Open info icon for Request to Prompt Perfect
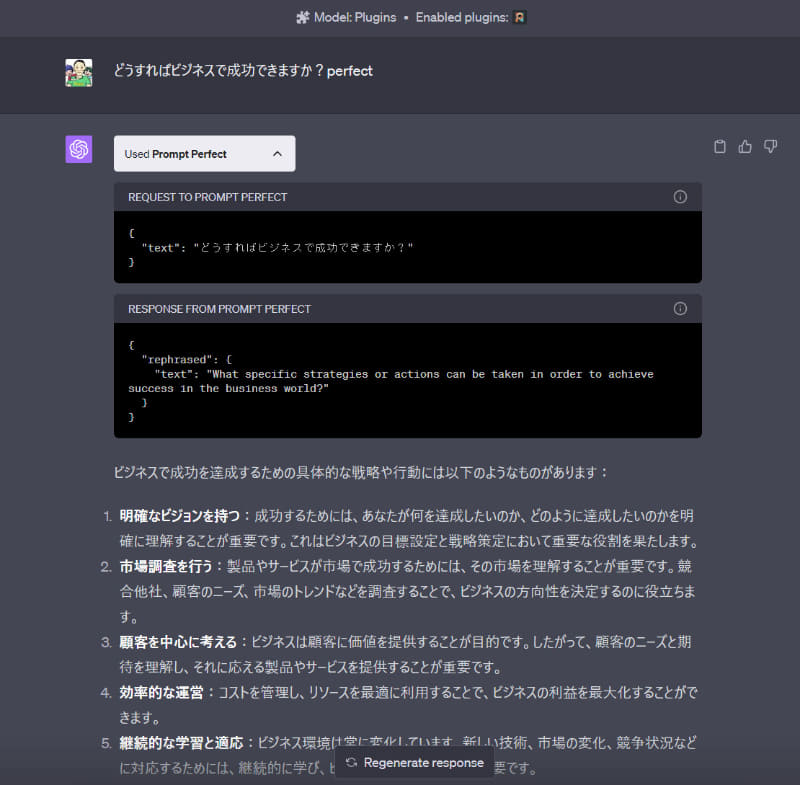 pyautogui.click(x=680, y=197)
